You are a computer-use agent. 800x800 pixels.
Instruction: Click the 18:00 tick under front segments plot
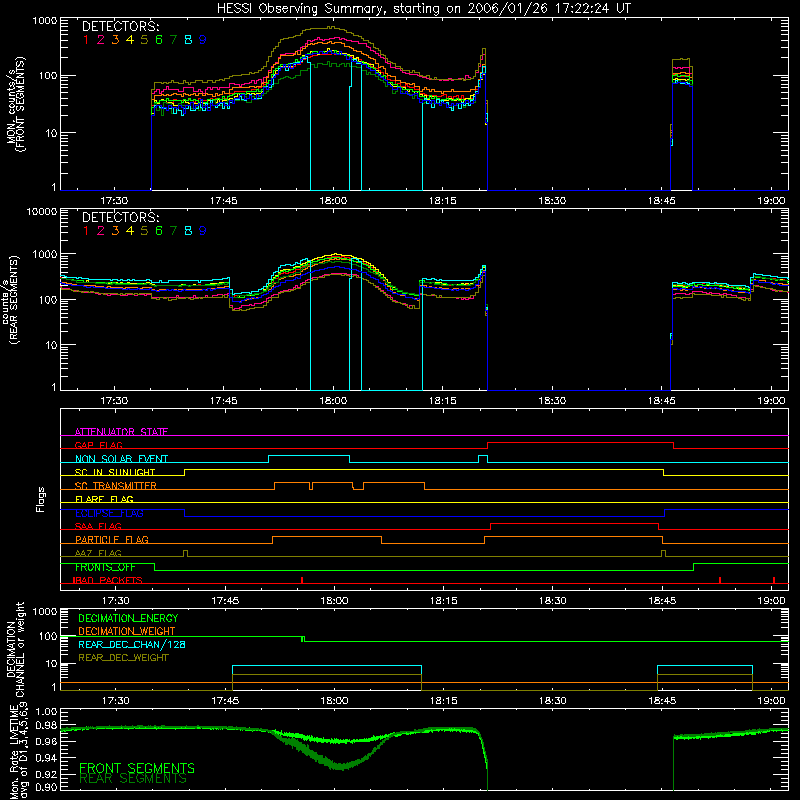pyautogui.click(x=333, y=201)
